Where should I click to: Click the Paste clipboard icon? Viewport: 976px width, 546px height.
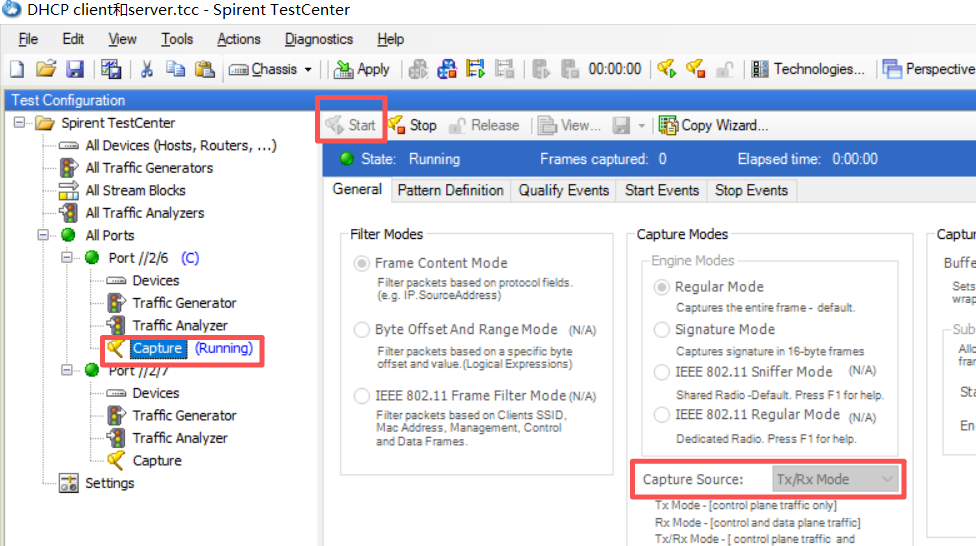(x=205, y=69)
